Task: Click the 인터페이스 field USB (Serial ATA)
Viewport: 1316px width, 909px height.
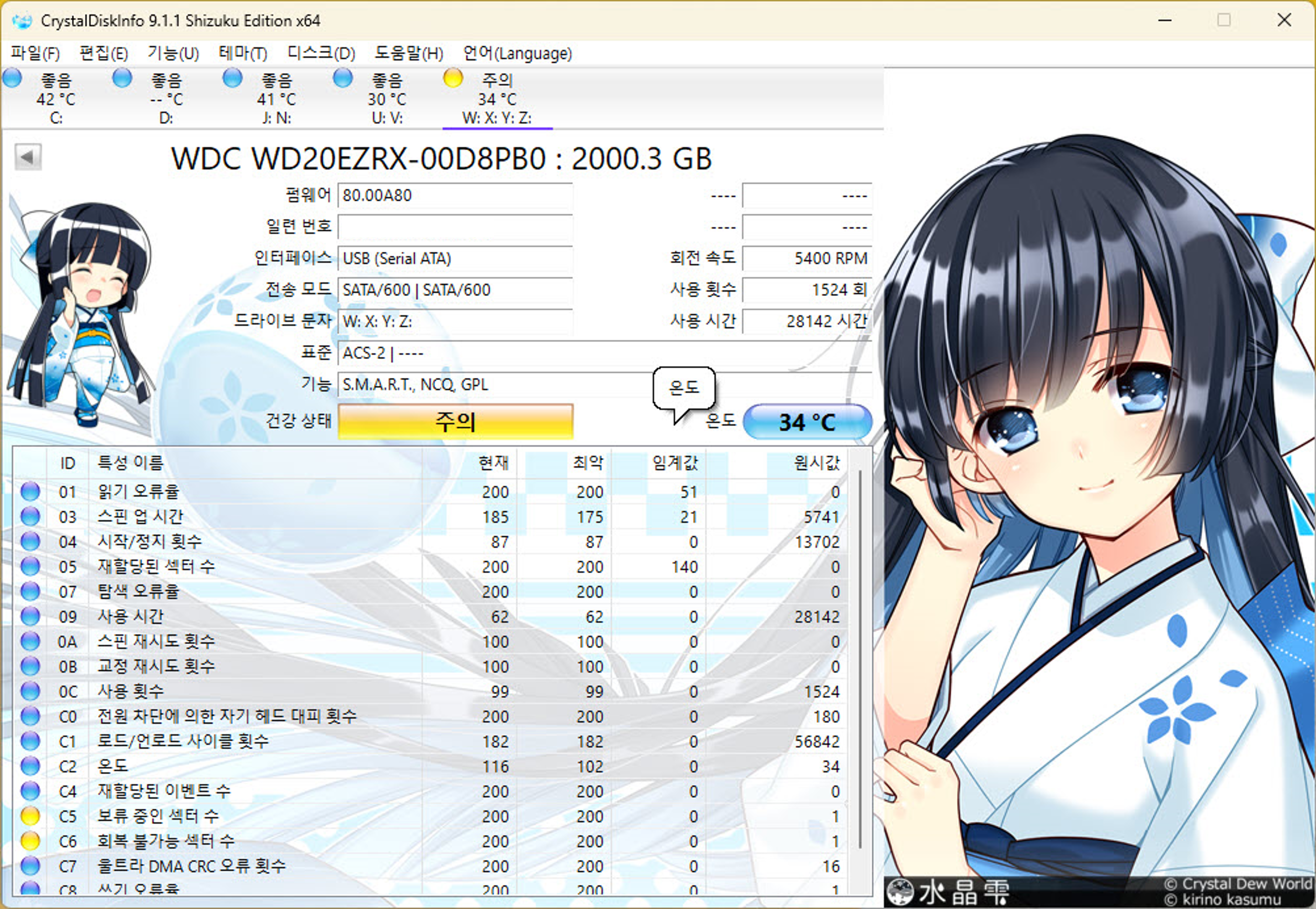Action: coord(455,259)
